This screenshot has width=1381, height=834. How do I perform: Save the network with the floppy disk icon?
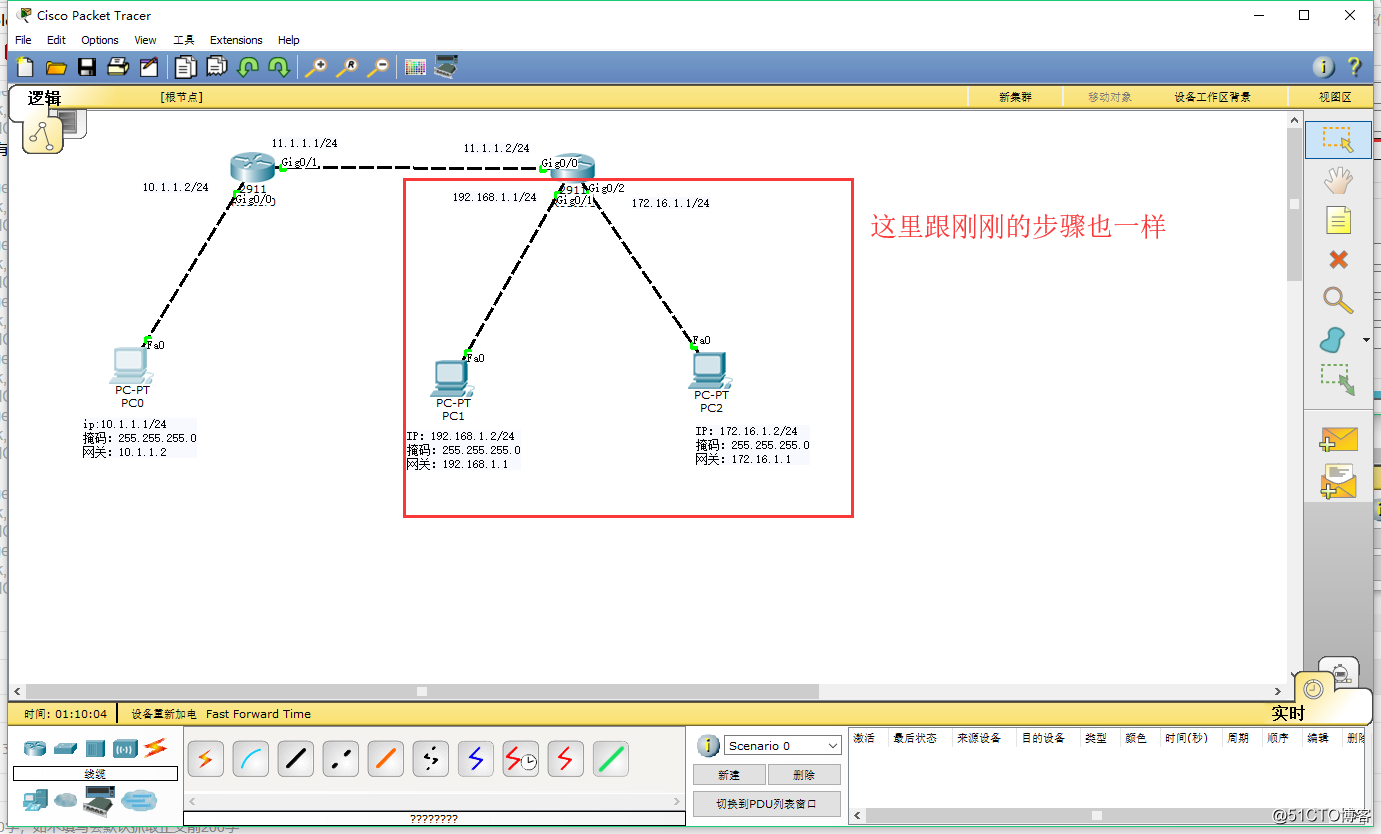(x=87, y=68)
